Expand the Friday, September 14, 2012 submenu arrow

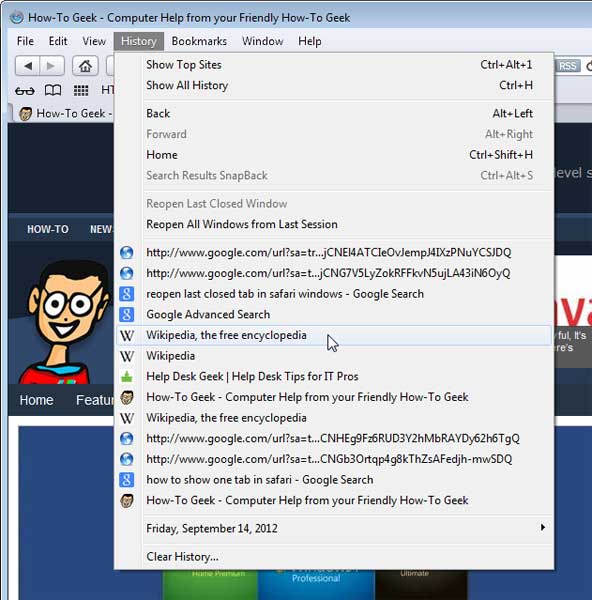tap(543, 528)
